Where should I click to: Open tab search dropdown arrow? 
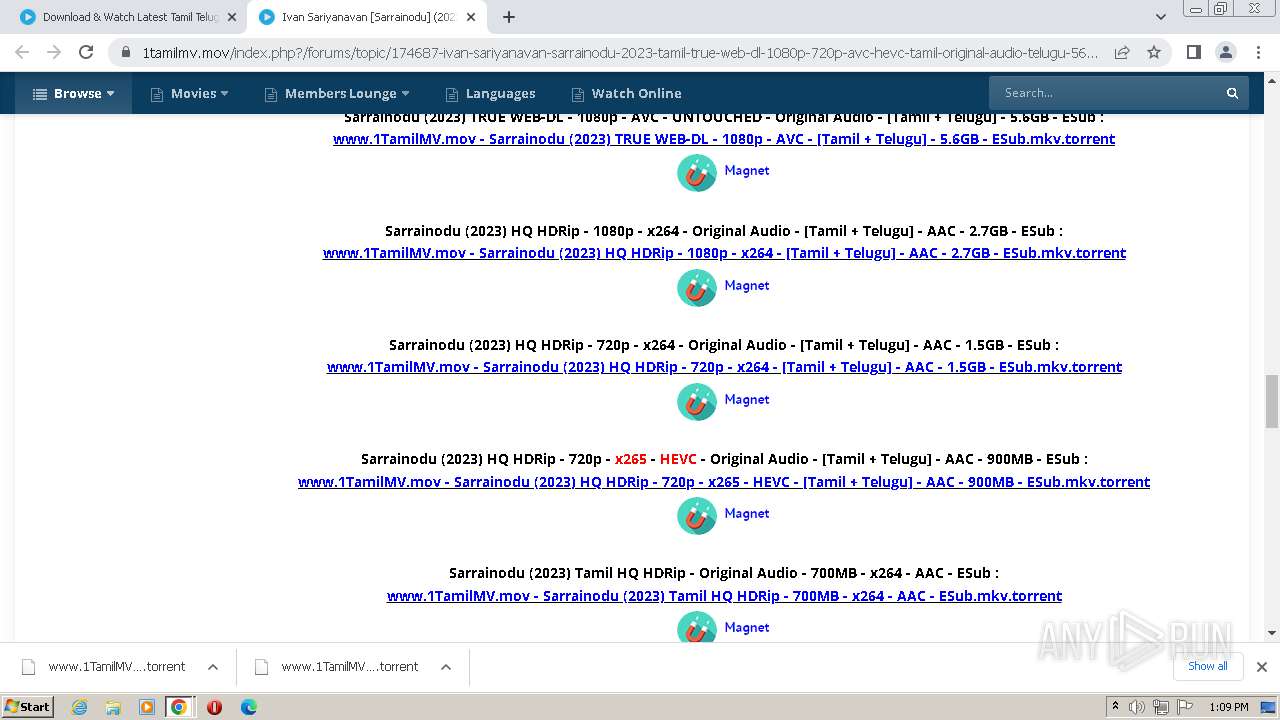1161,17
